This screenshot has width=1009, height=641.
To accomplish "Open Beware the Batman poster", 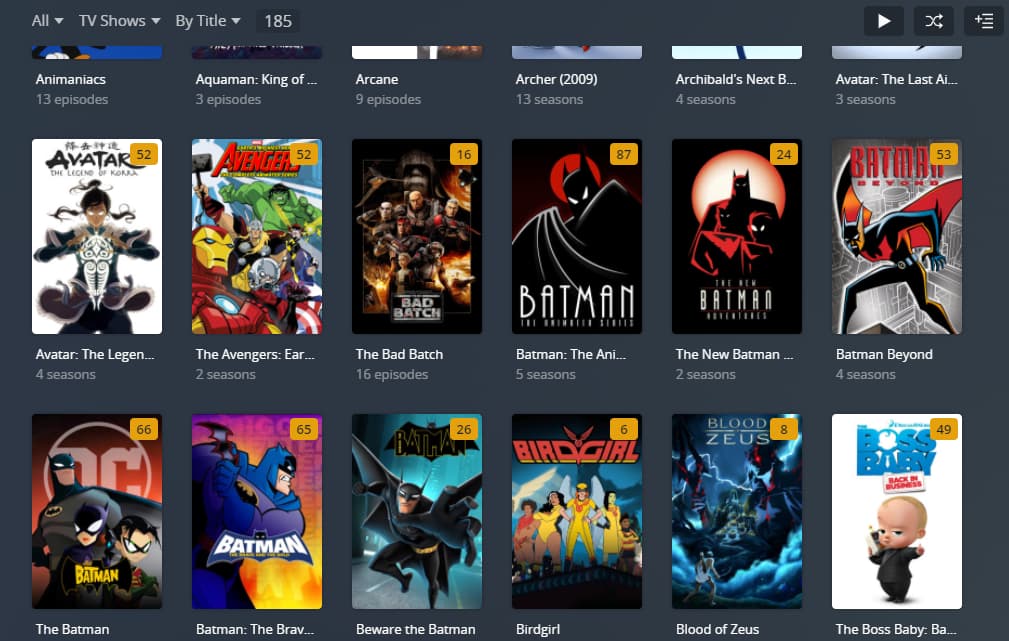I will click(x=417, y=511).
